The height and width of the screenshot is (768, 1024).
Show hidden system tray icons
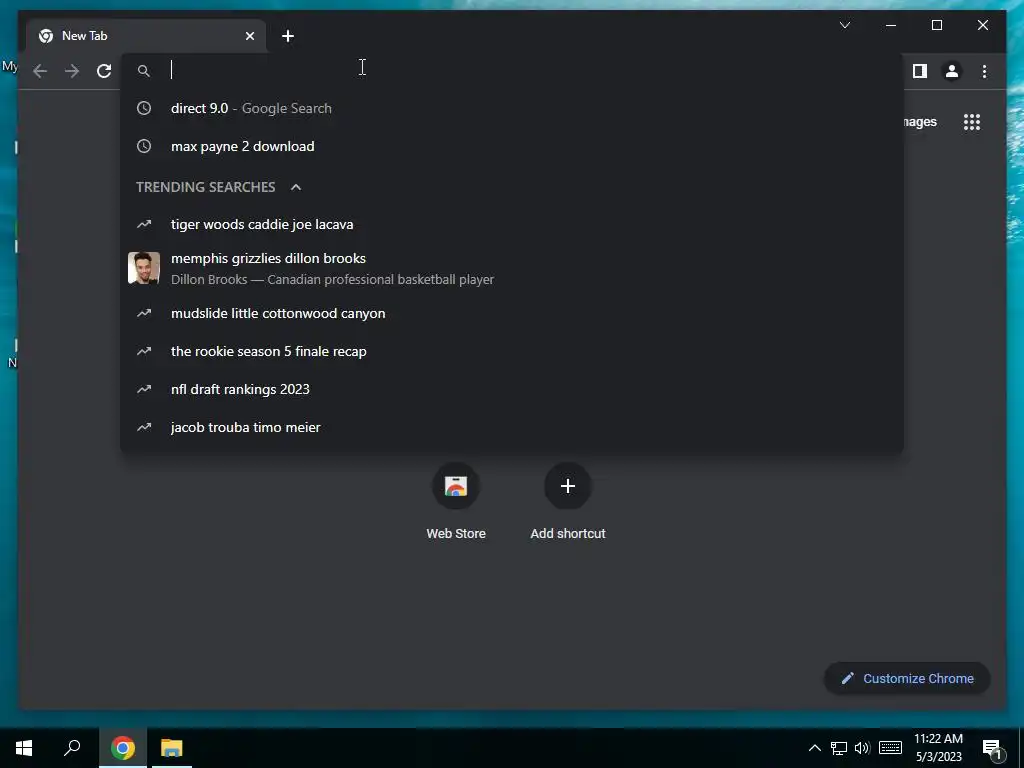click(x=814, y=748)
